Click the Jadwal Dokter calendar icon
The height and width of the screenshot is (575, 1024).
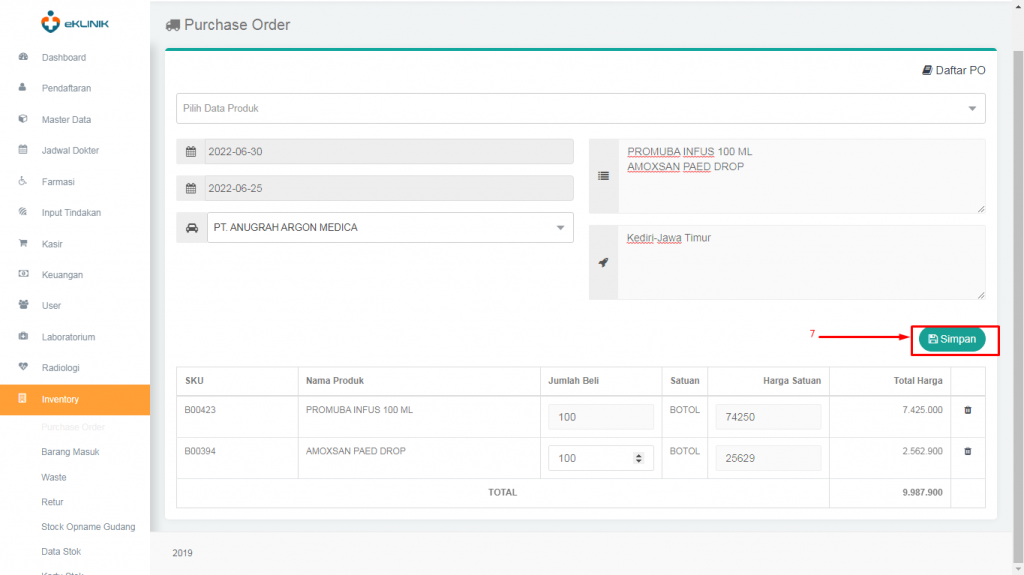[x=23, y=150]
